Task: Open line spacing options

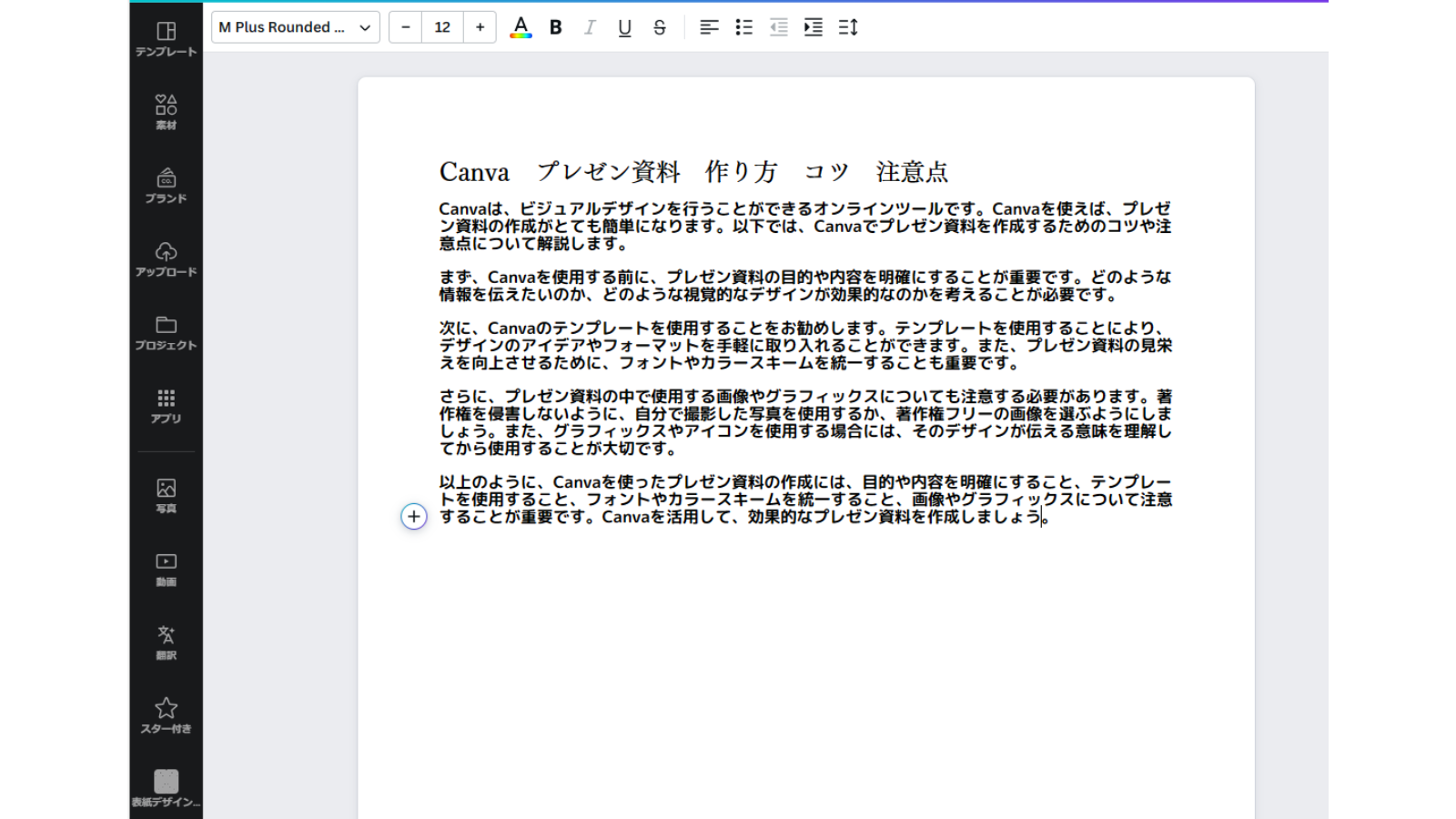Action: (848, 27)
